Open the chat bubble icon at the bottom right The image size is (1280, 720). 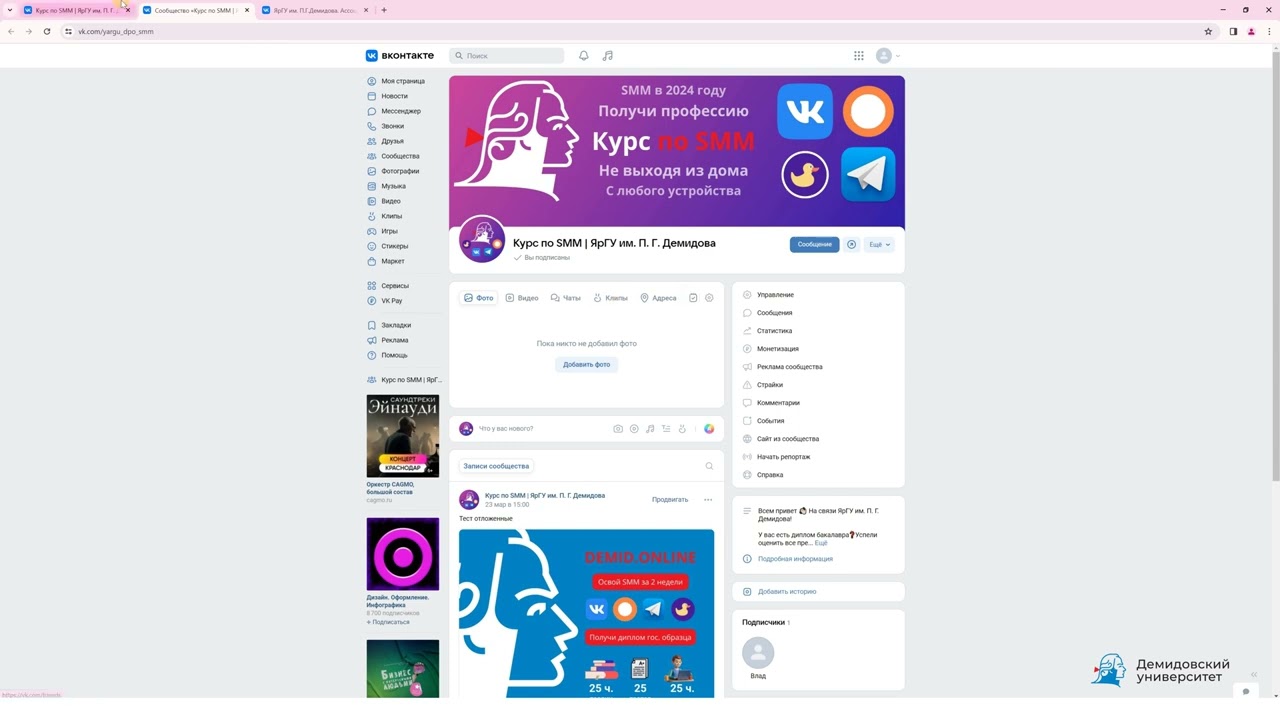(x=1245, y=691)
